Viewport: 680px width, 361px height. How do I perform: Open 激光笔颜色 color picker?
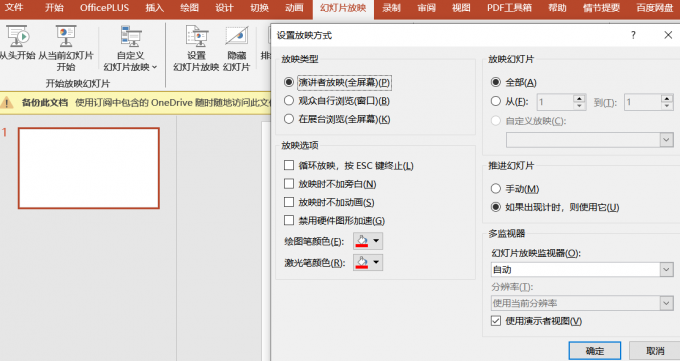tap(368, 263)
